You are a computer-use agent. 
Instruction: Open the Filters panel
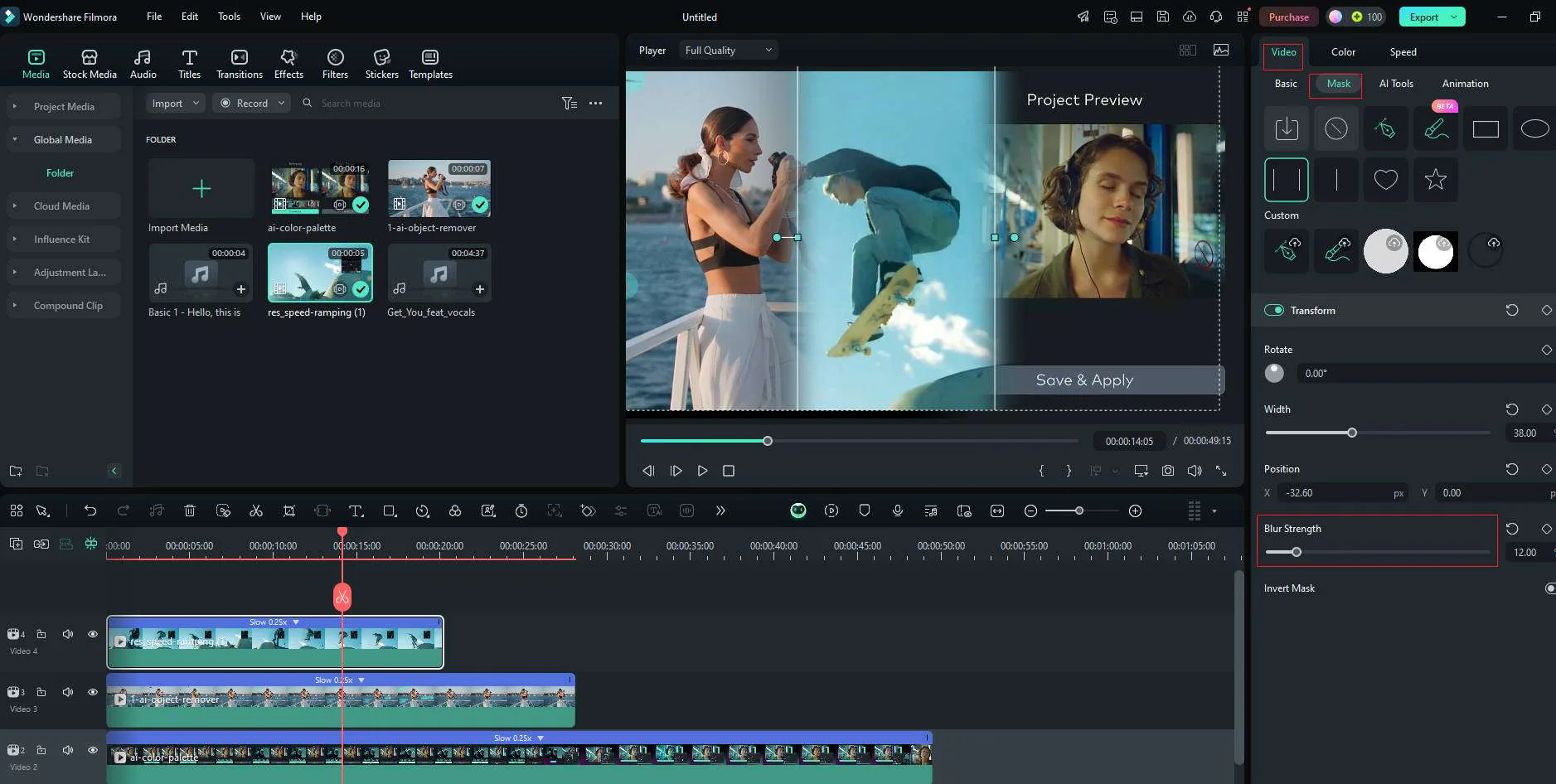pyautogui.click(x=335, y=64)
